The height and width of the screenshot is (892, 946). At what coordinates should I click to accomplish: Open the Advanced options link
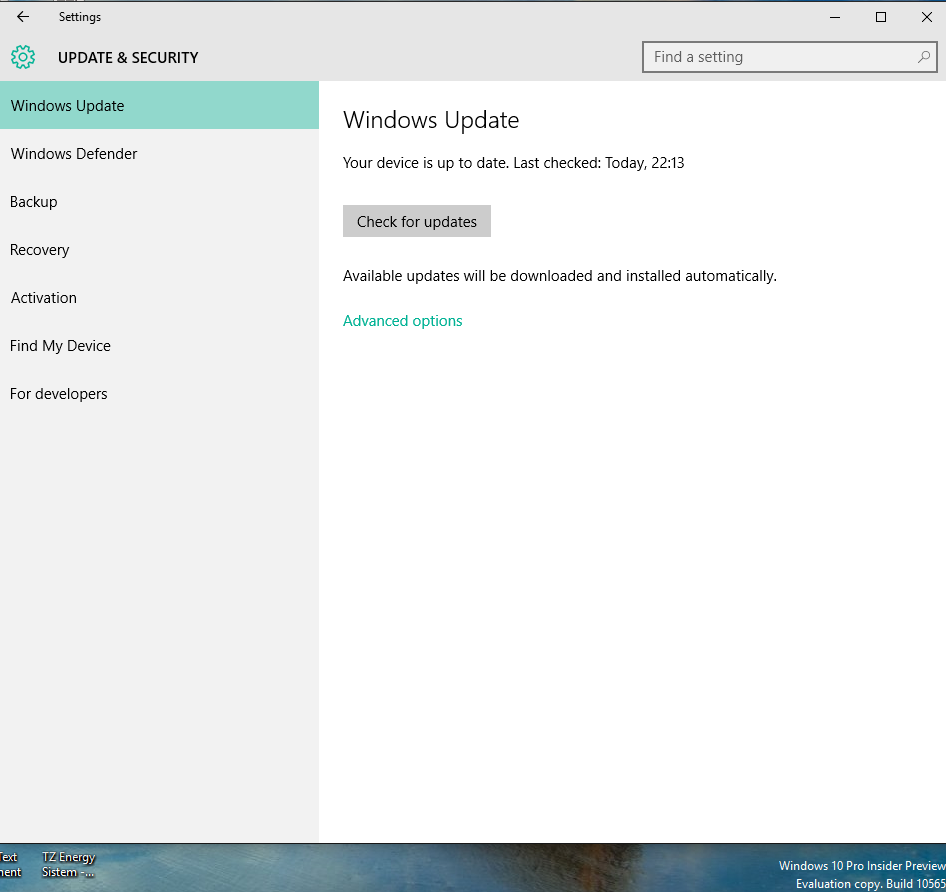tap(402, 320)
